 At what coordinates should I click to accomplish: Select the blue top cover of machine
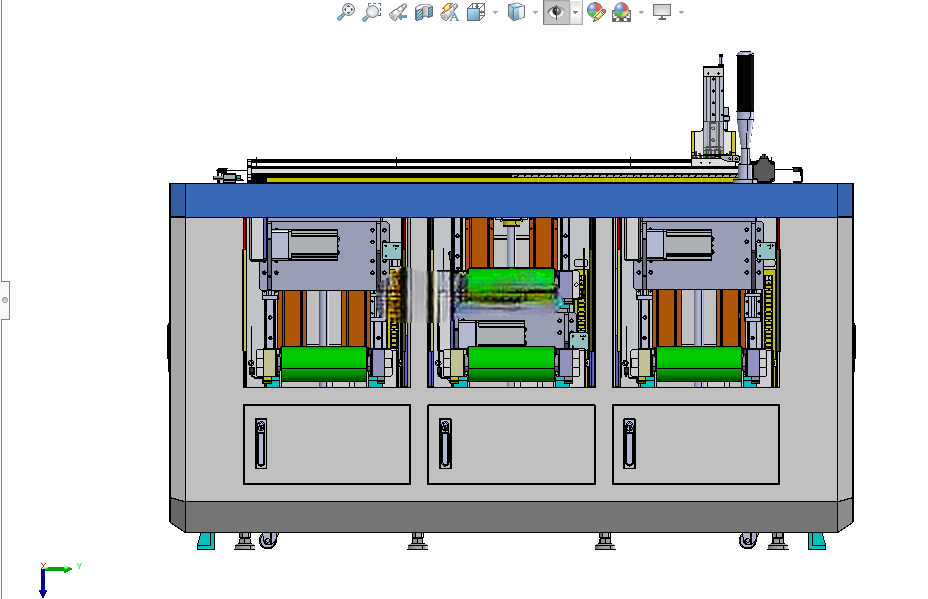511,200
